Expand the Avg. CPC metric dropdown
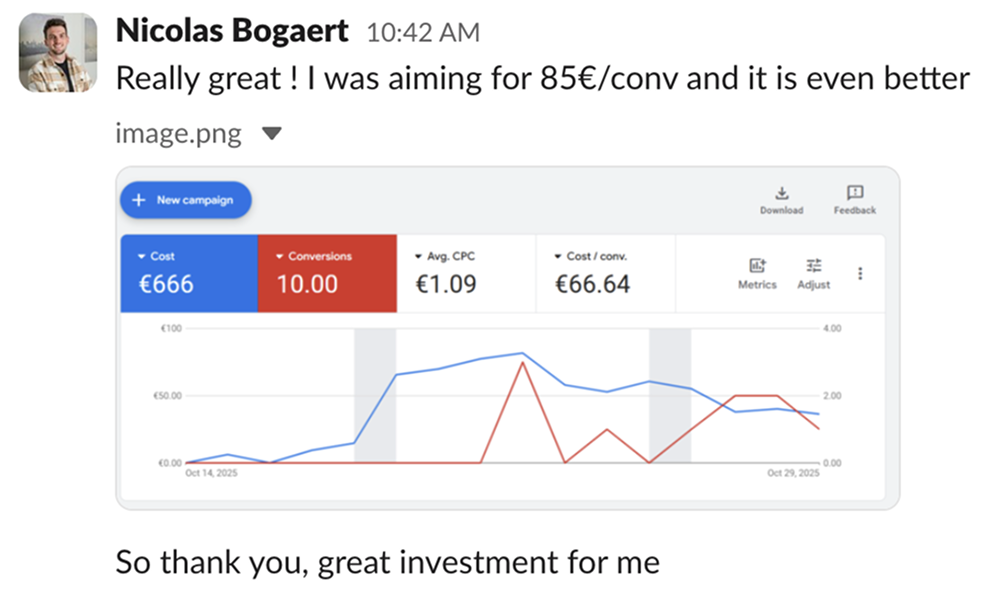 point(418,257)
